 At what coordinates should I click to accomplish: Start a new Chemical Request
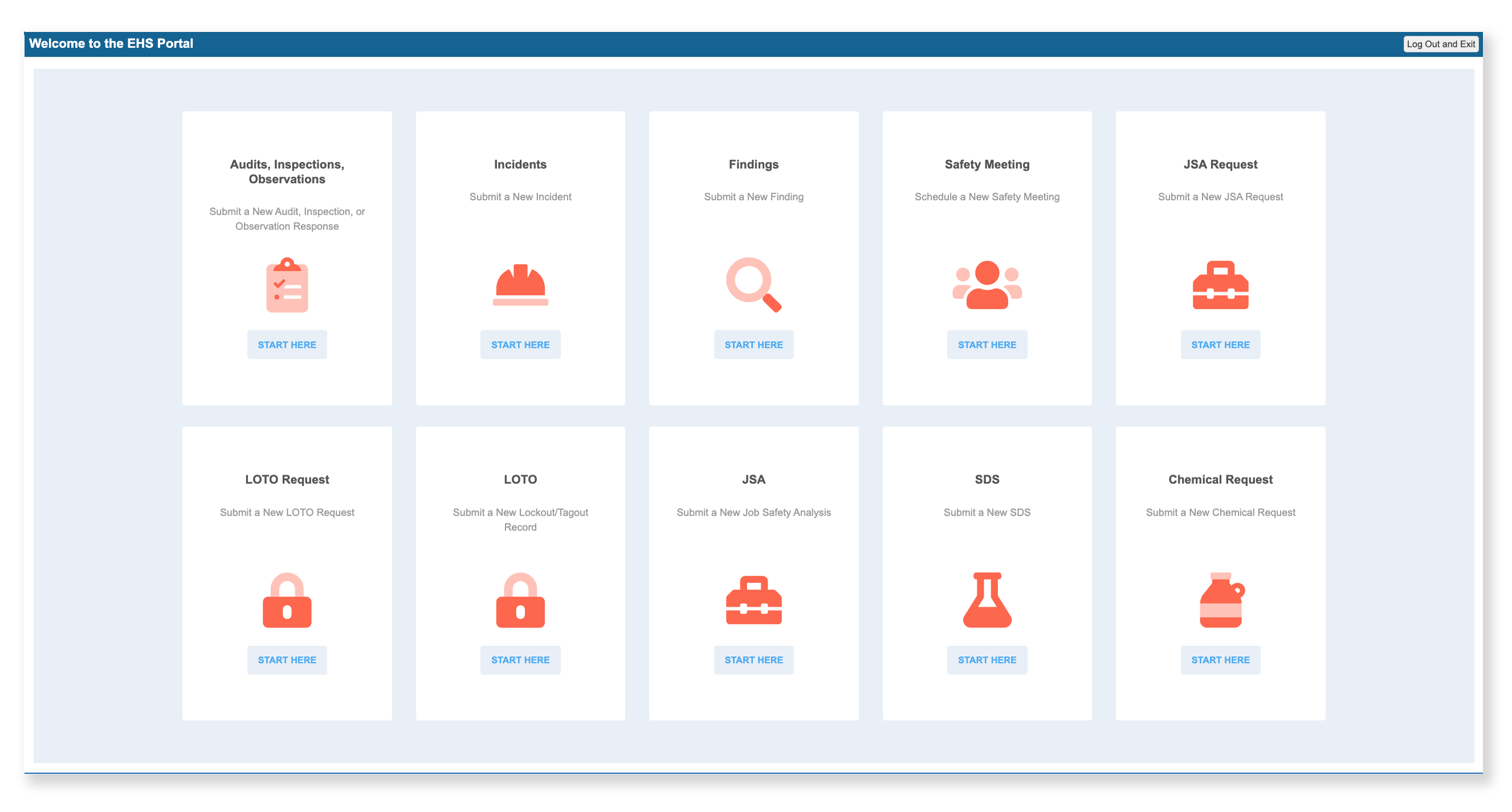coord(1220,659)
